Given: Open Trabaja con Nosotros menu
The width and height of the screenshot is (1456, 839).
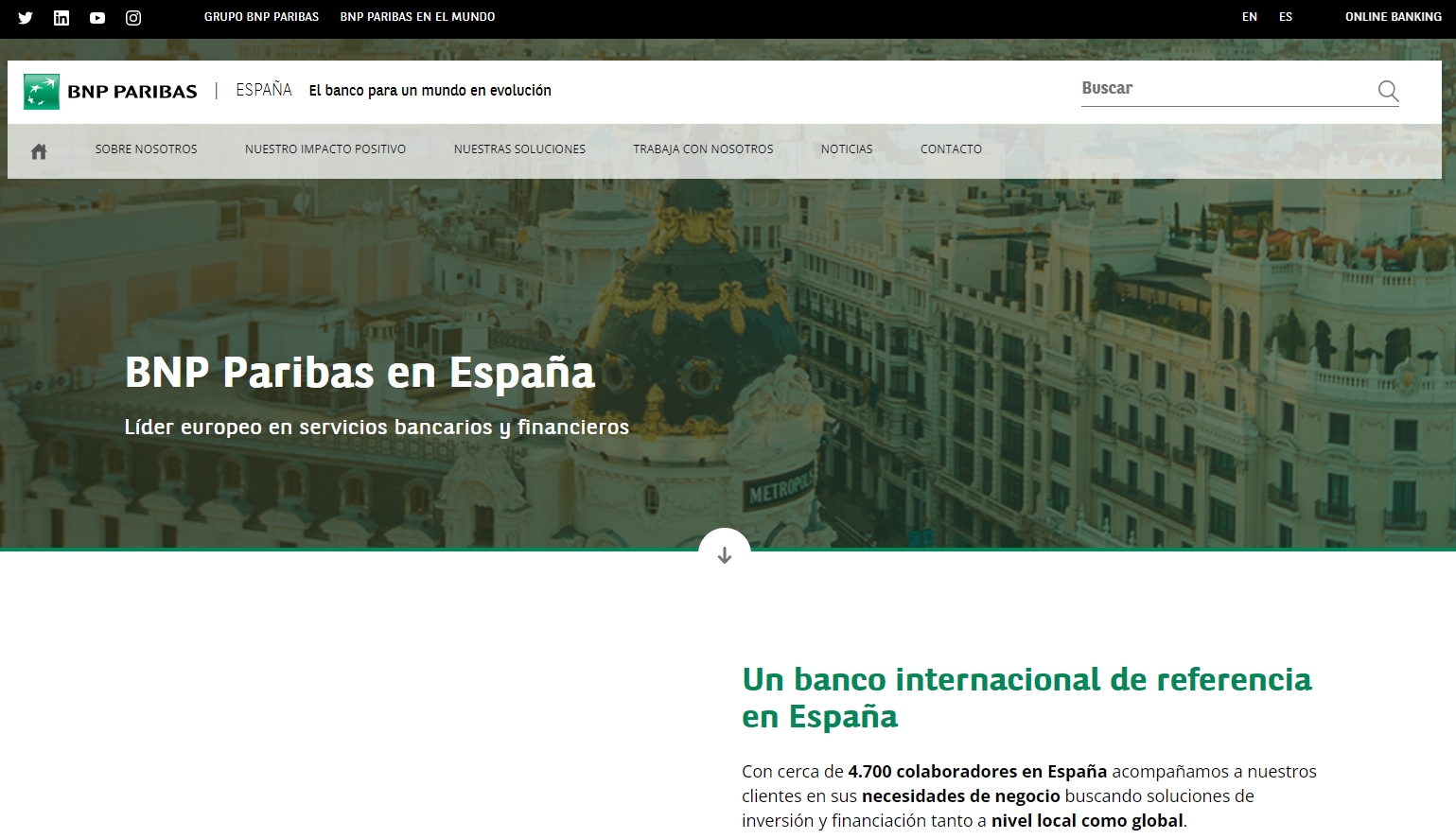Looking at the screenshot, I should (703, 149).
